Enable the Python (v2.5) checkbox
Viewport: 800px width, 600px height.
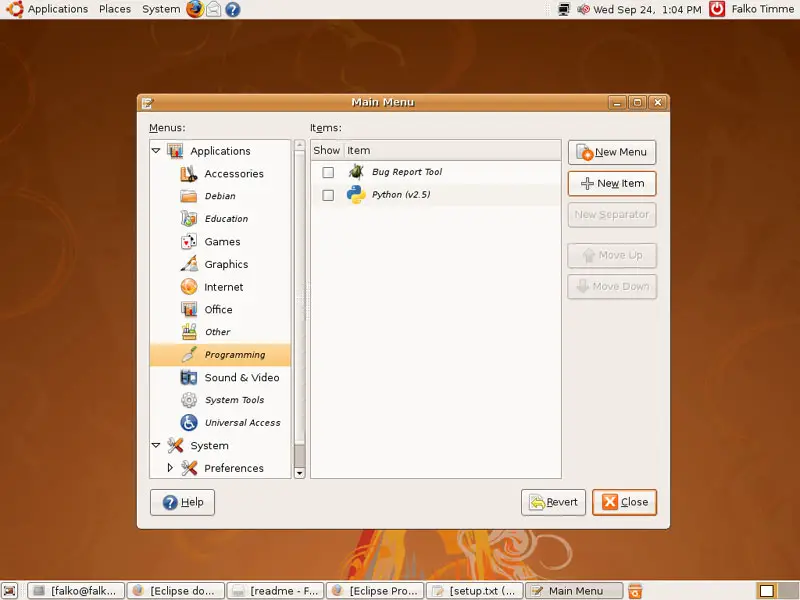(328, 195)
